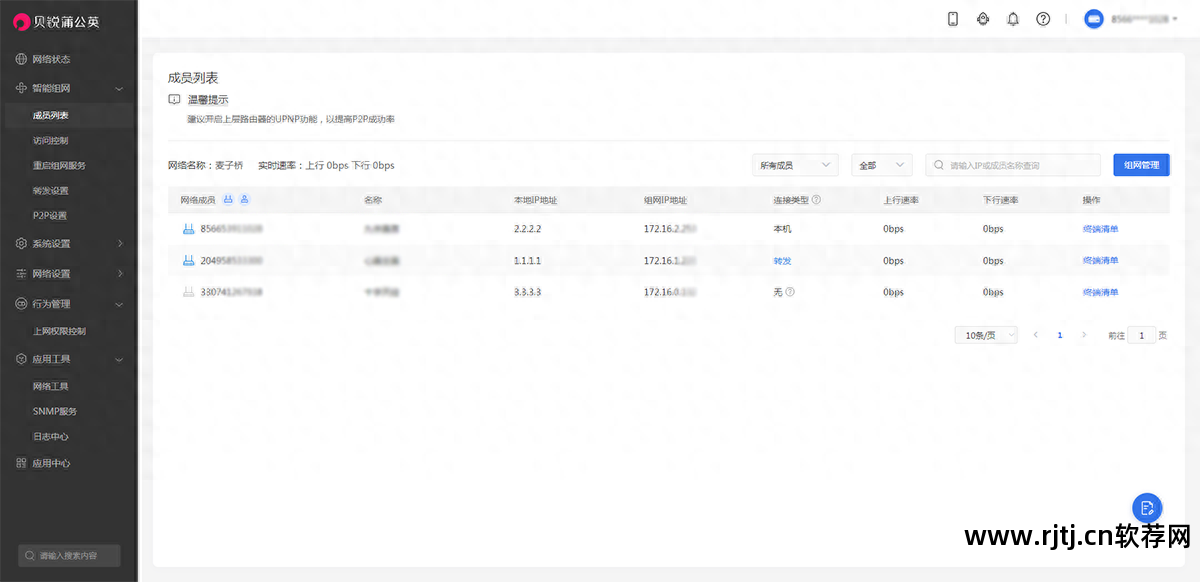Click the help question mark icon in header

coord(1043,19)
